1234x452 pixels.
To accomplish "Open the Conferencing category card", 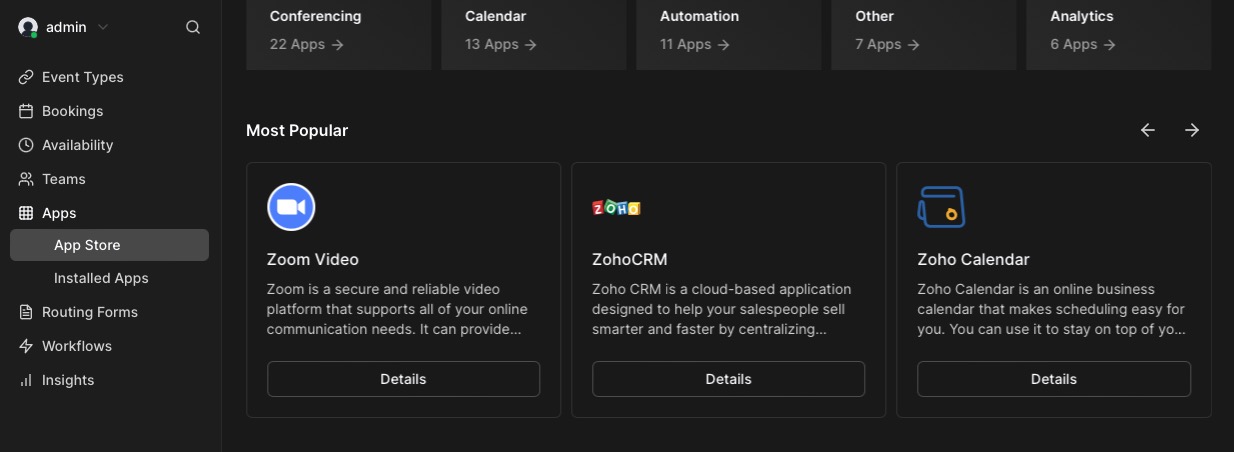I will pyautogui.click(x=339, y=34).
